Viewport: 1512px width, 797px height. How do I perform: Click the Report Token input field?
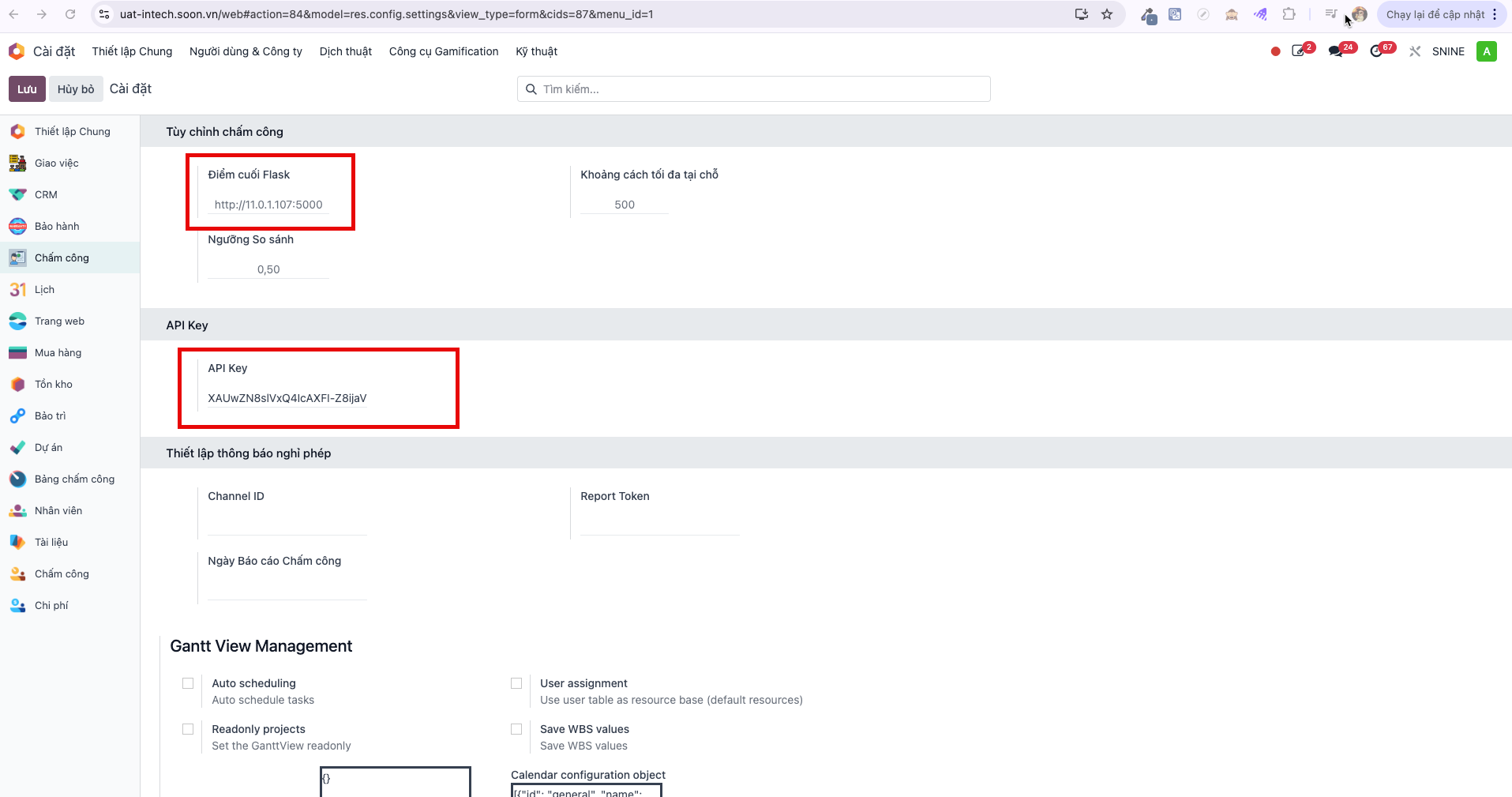point(660,526)
